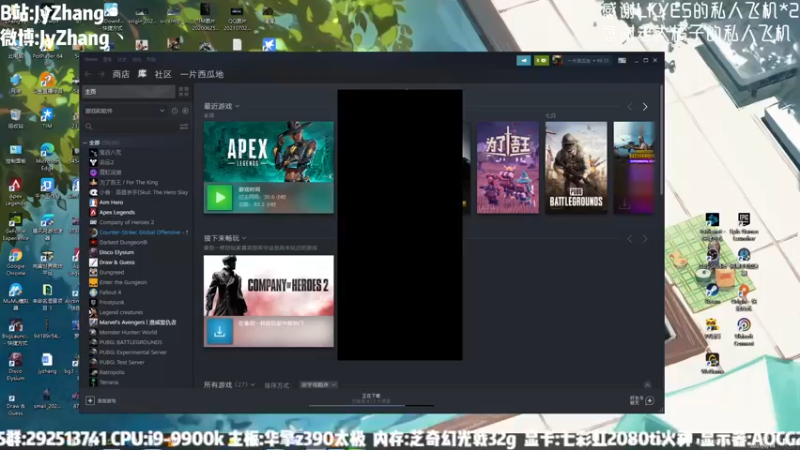Open Friends & Chat icon at bottom right
Screen dimensions: 800x450
[x=649, y=401]
